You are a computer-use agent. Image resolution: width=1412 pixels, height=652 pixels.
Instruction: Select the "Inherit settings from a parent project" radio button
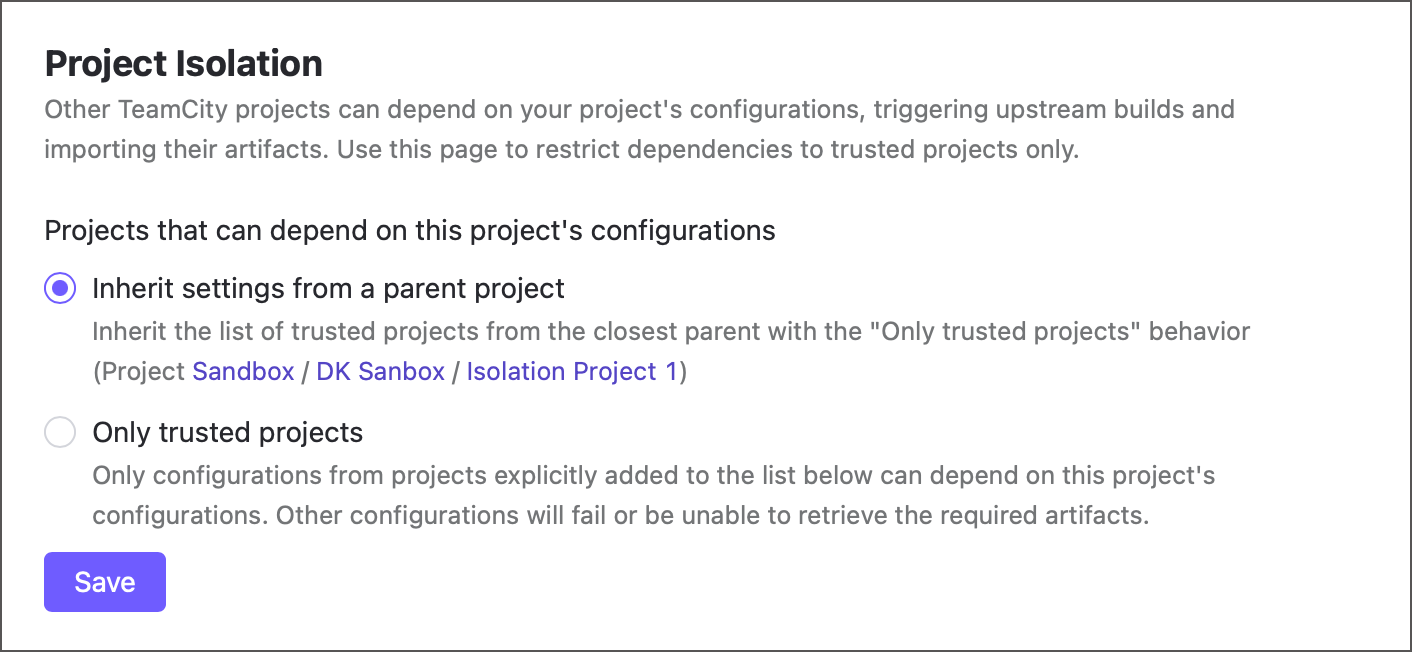(x=60, y=288)
